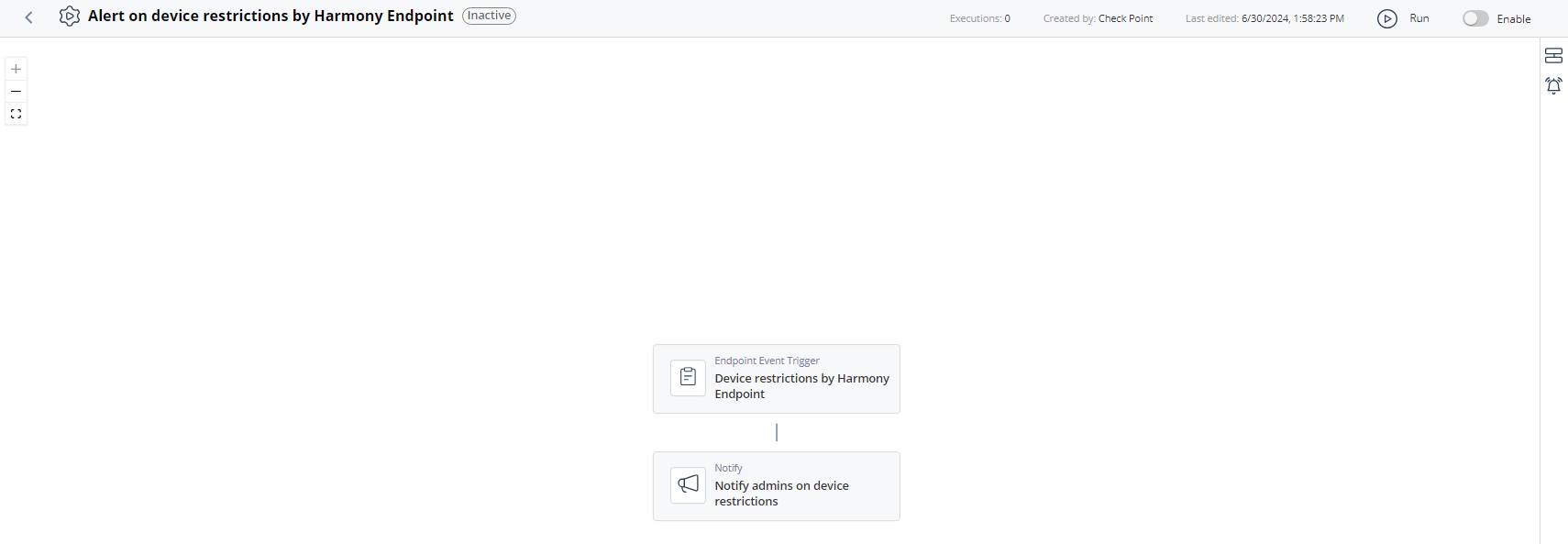Zoom in the canvas with plus button
This screenshot has height=544, width=1568.
pos(16,69)
